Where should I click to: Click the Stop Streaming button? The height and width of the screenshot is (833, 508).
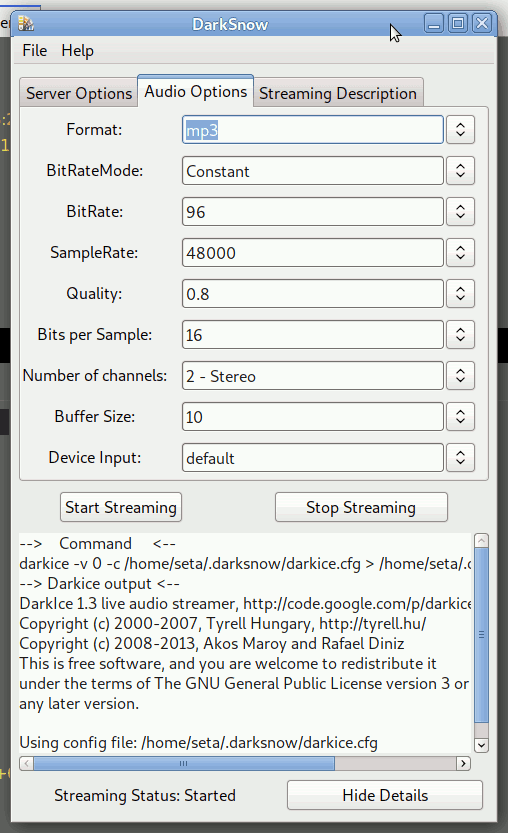click(361, 507)
